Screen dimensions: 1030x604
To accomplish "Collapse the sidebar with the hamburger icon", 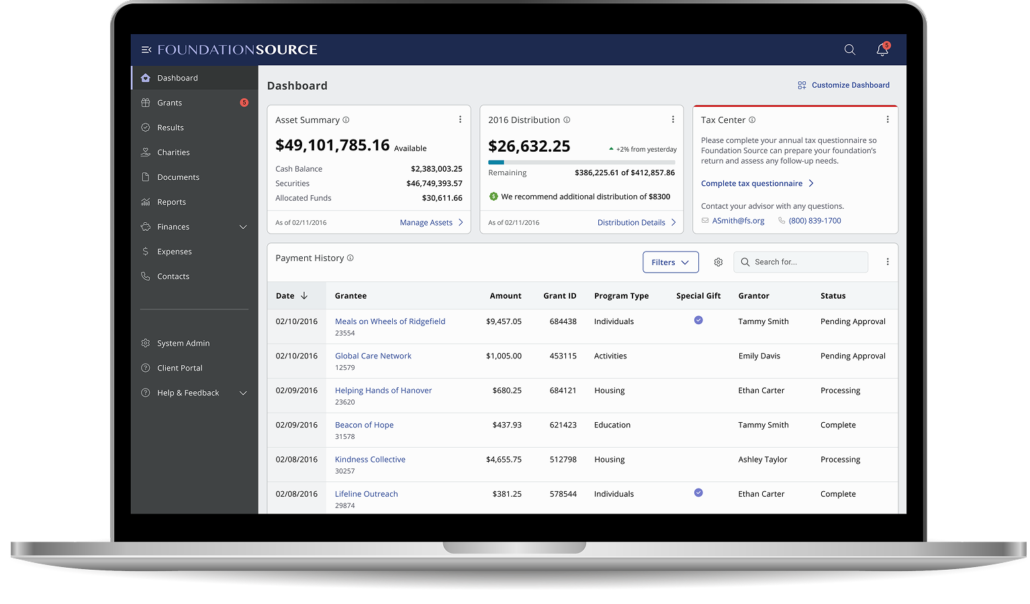I will pyautogui.click(x=146, y=50).
